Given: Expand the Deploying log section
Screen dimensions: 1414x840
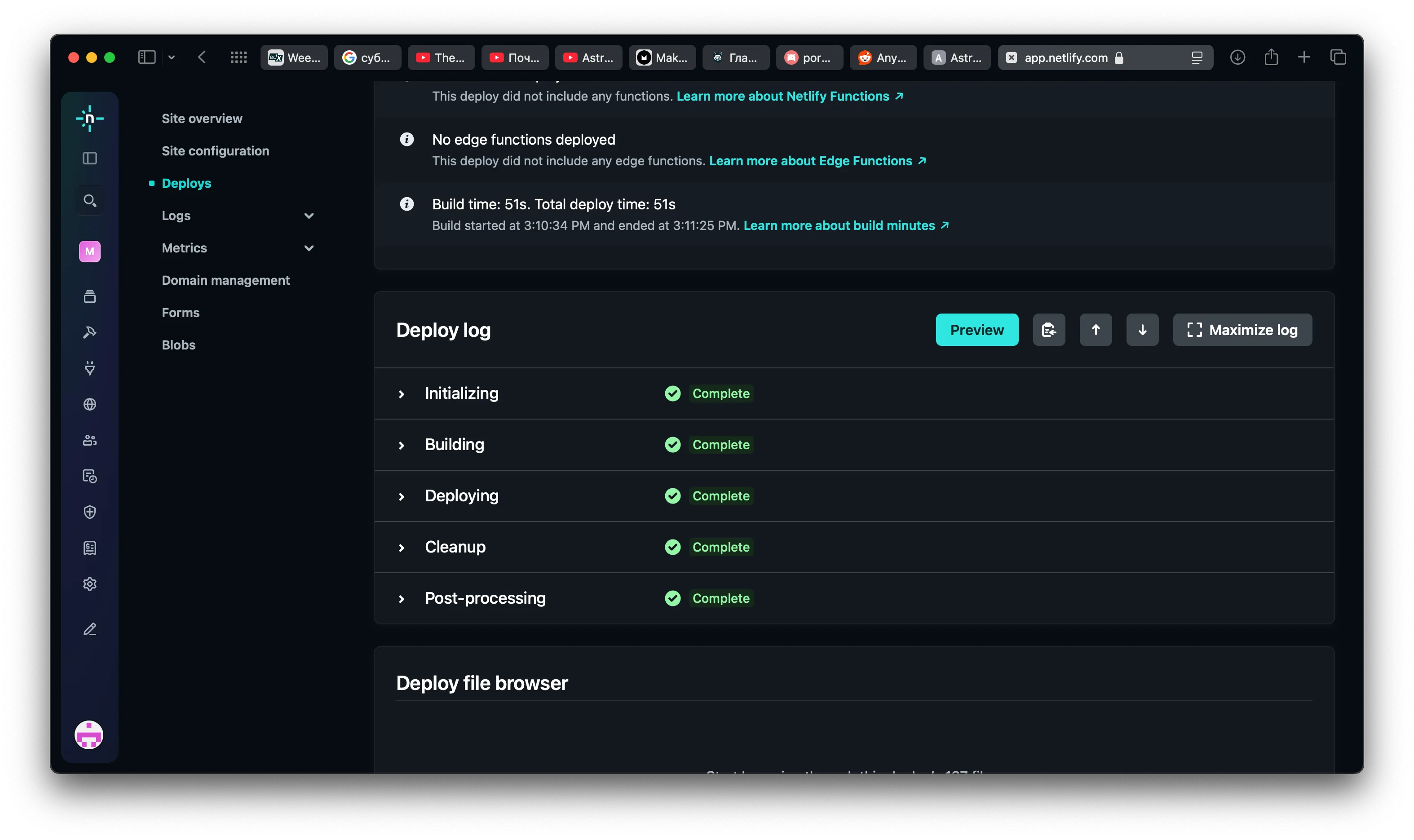Looking at the screenshot, I should click(401, 496).
